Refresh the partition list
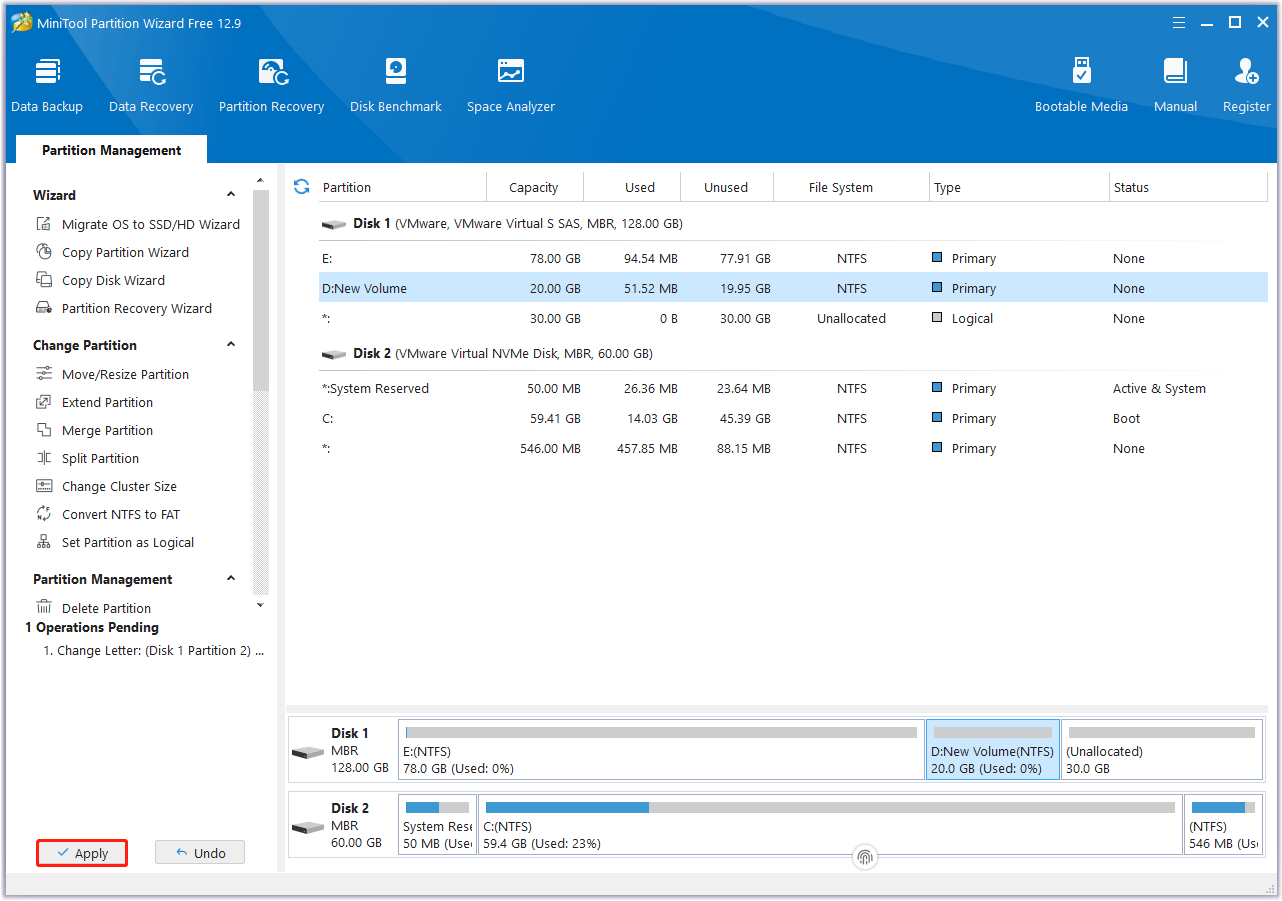Screen dimensions: 1282x901 click(301, 186)
